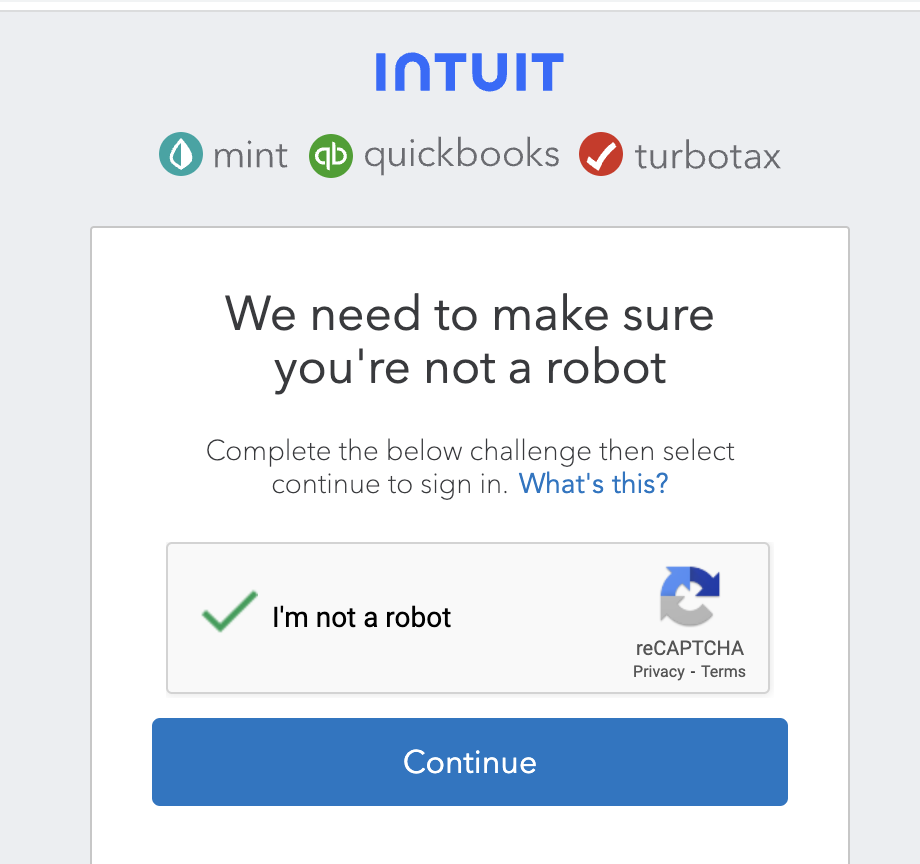Screen dimensions: 920x864
Task: Open the reCAPTCHA Privacy link
Action: tap(658, 672)
